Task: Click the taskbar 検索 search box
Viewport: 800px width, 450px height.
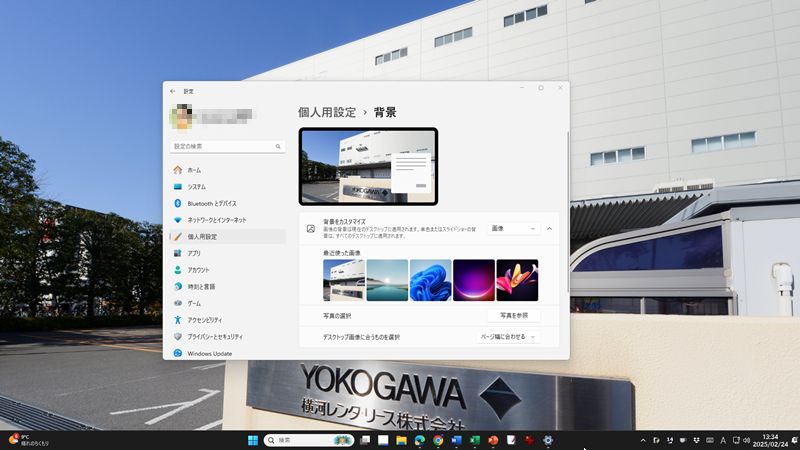Action: coord(309,440)
